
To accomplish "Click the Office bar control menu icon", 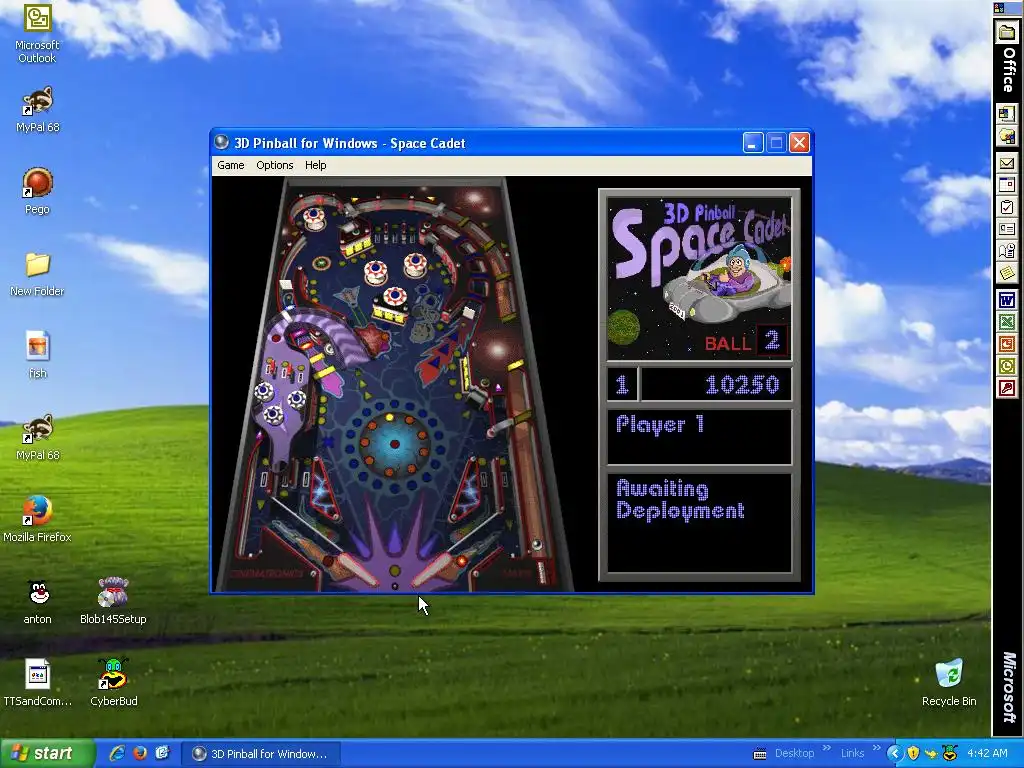I will pos(999,7).
